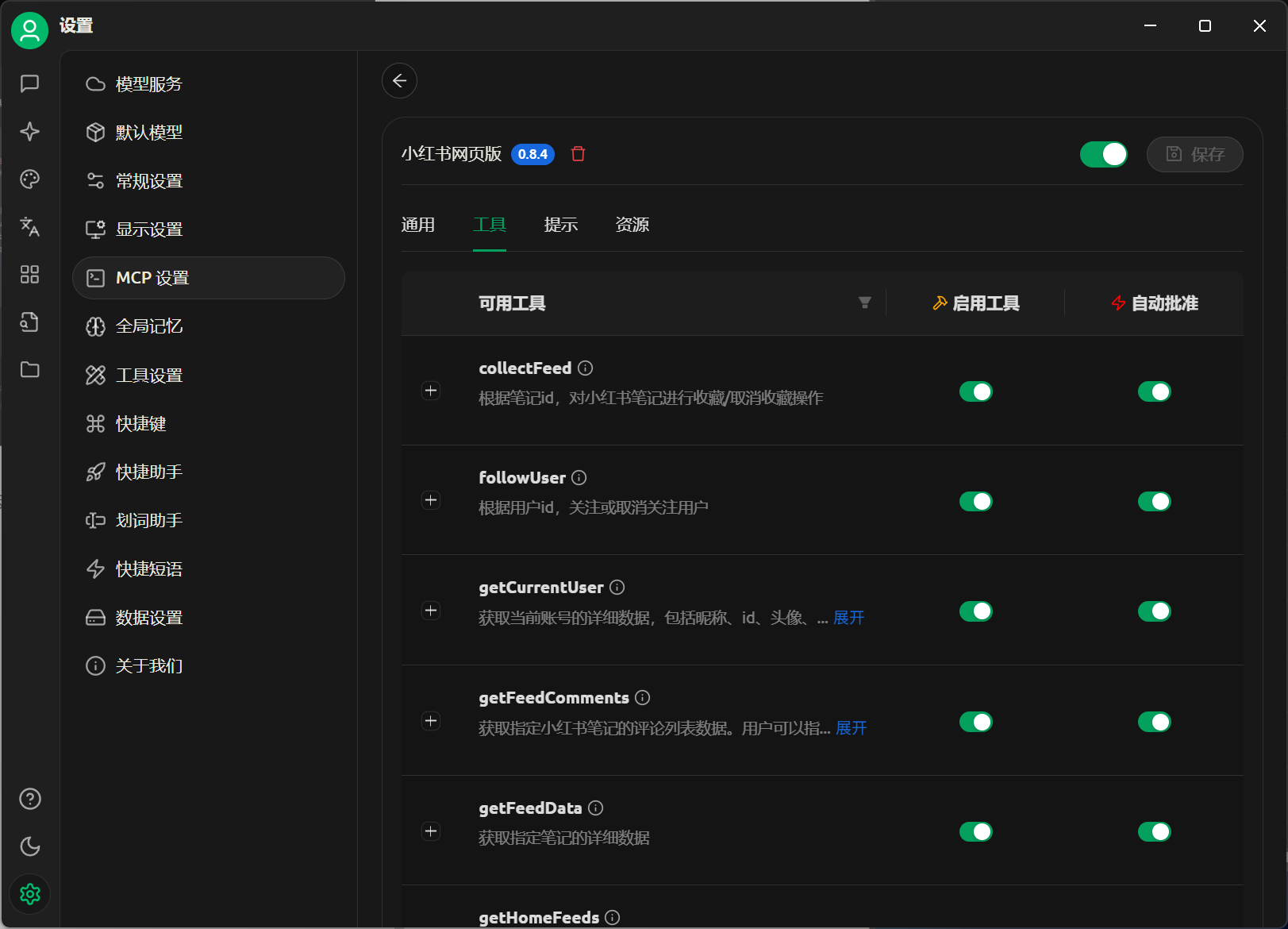Open the chat assistant sidebar icon
Image resolution: width=1288 pixels, height=929 pixels.
pos(30,83)
